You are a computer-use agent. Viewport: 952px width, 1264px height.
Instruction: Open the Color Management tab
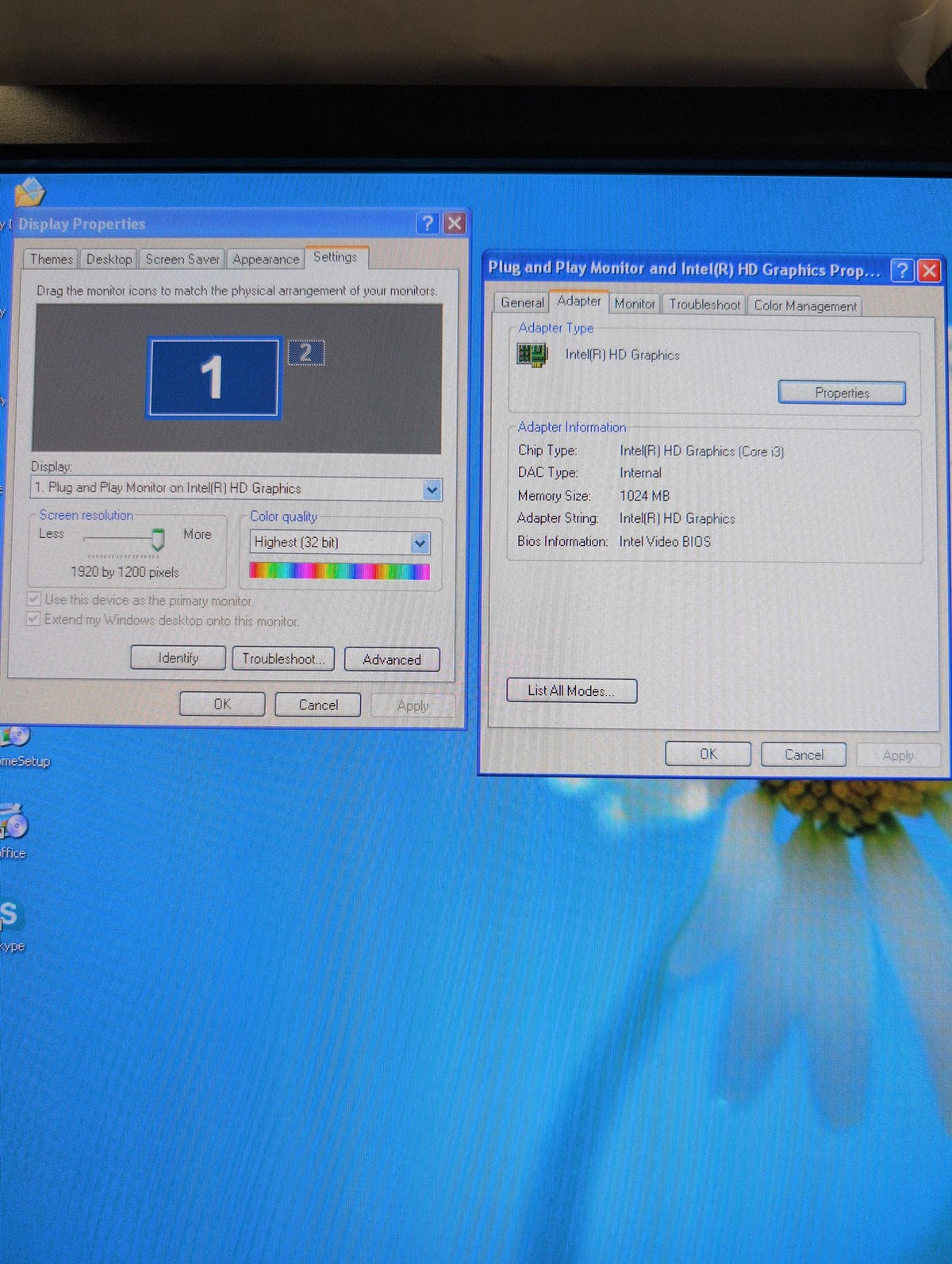(805, 305)
